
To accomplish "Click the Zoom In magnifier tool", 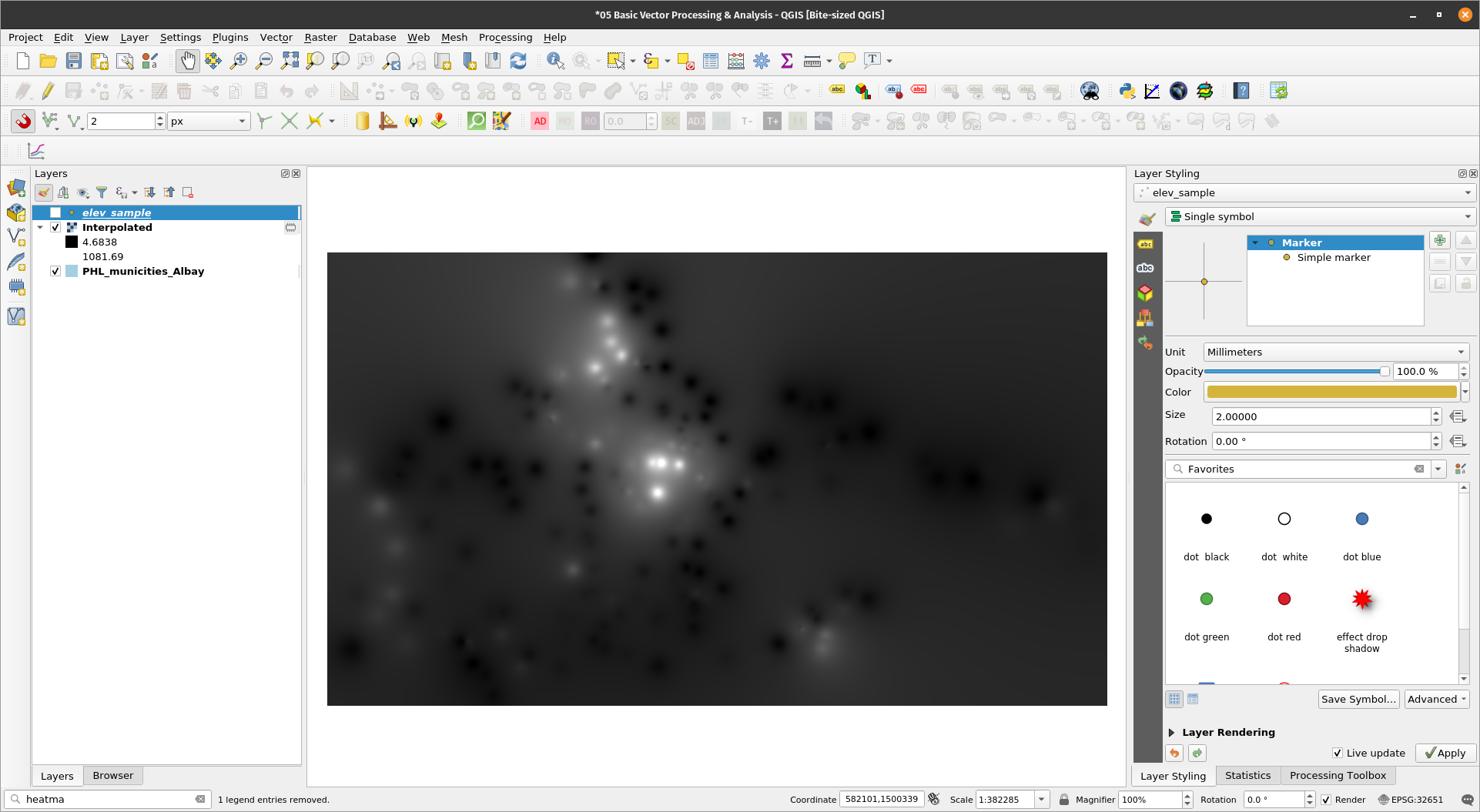I will click(239, 61).
